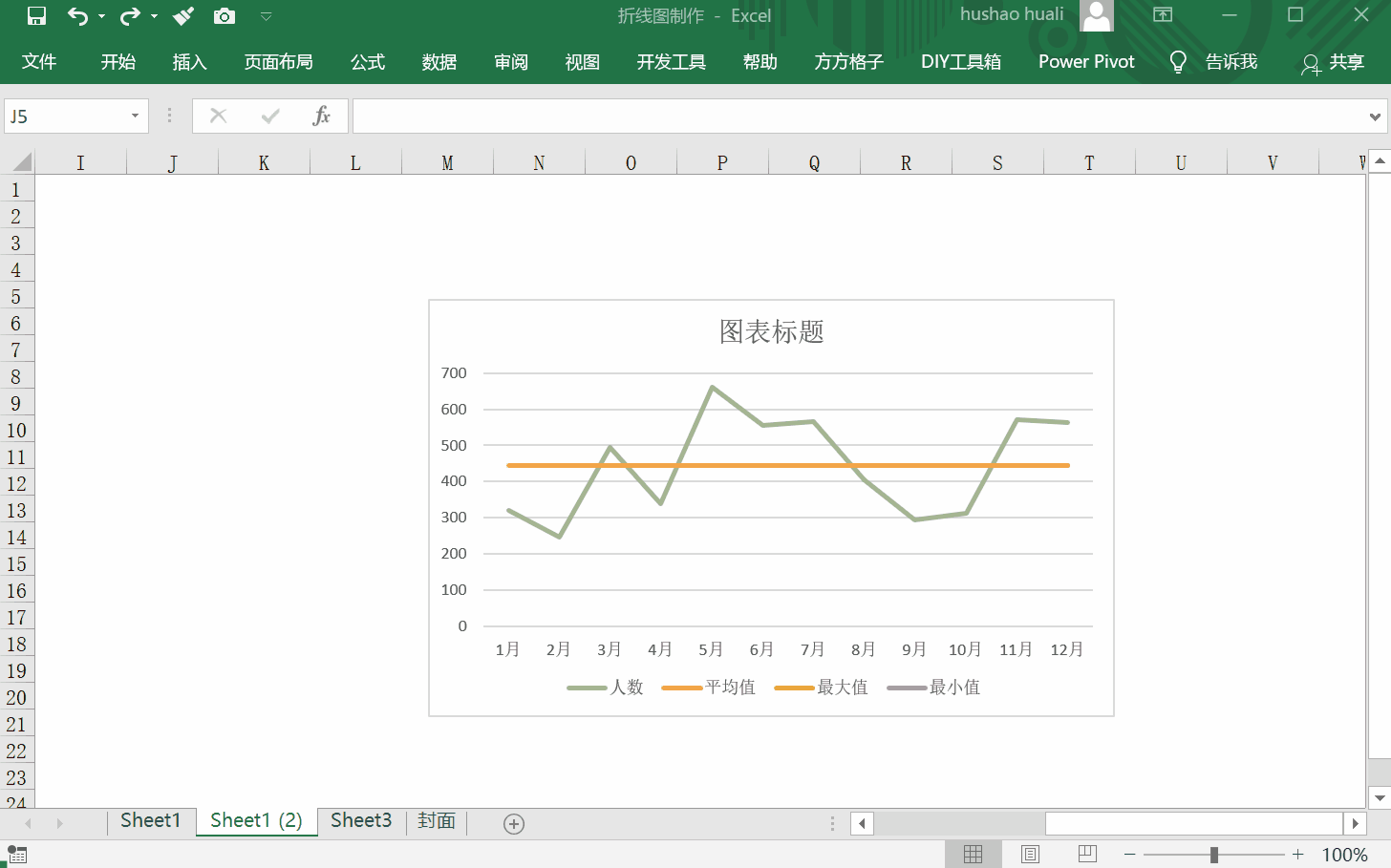Switch to Page Layout view icon
This screenshot has height=868, width=1391.
point(1030,855)
